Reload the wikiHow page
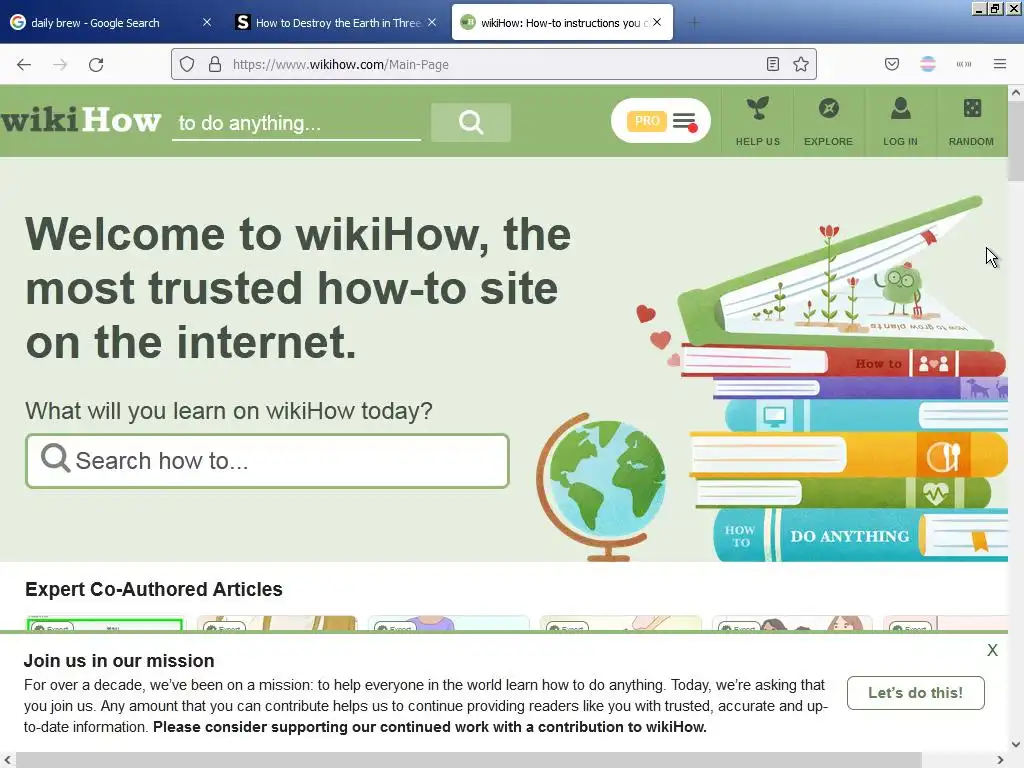Viewport: 1024px width, 768px height. pyautogui.click(x=96, y=64)
